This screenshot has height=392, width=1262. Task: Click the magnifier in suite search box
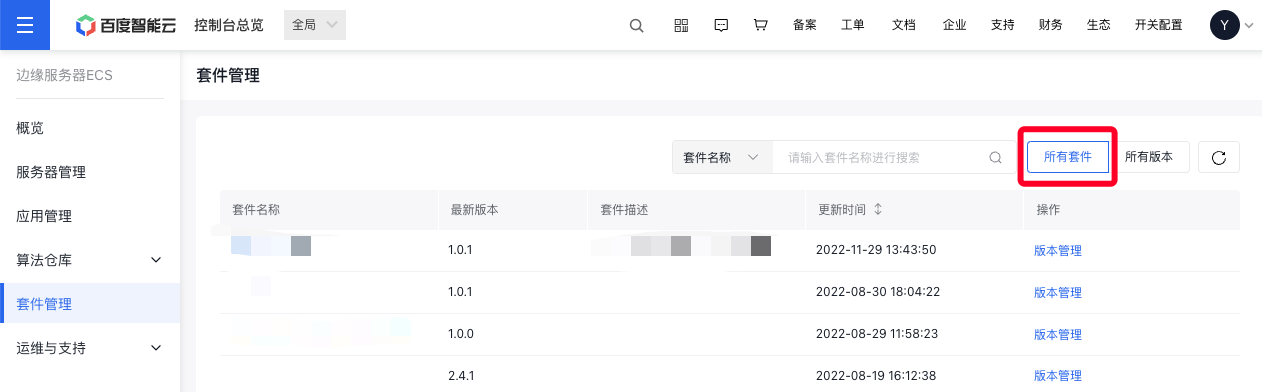click(995, 158)
